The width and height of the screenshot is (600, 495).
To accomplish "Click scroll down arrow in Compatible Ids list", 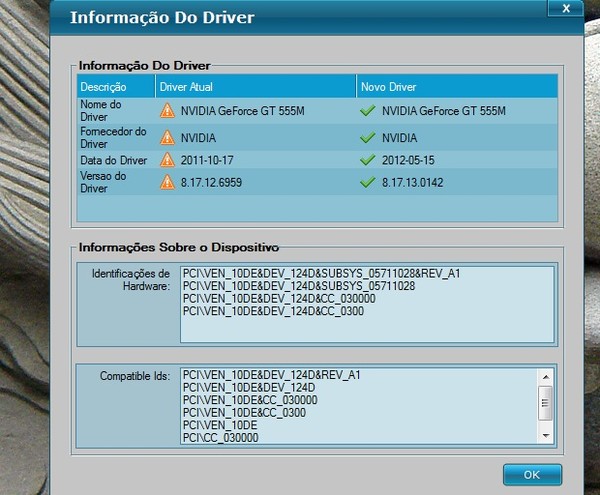I will coord(546,436).
